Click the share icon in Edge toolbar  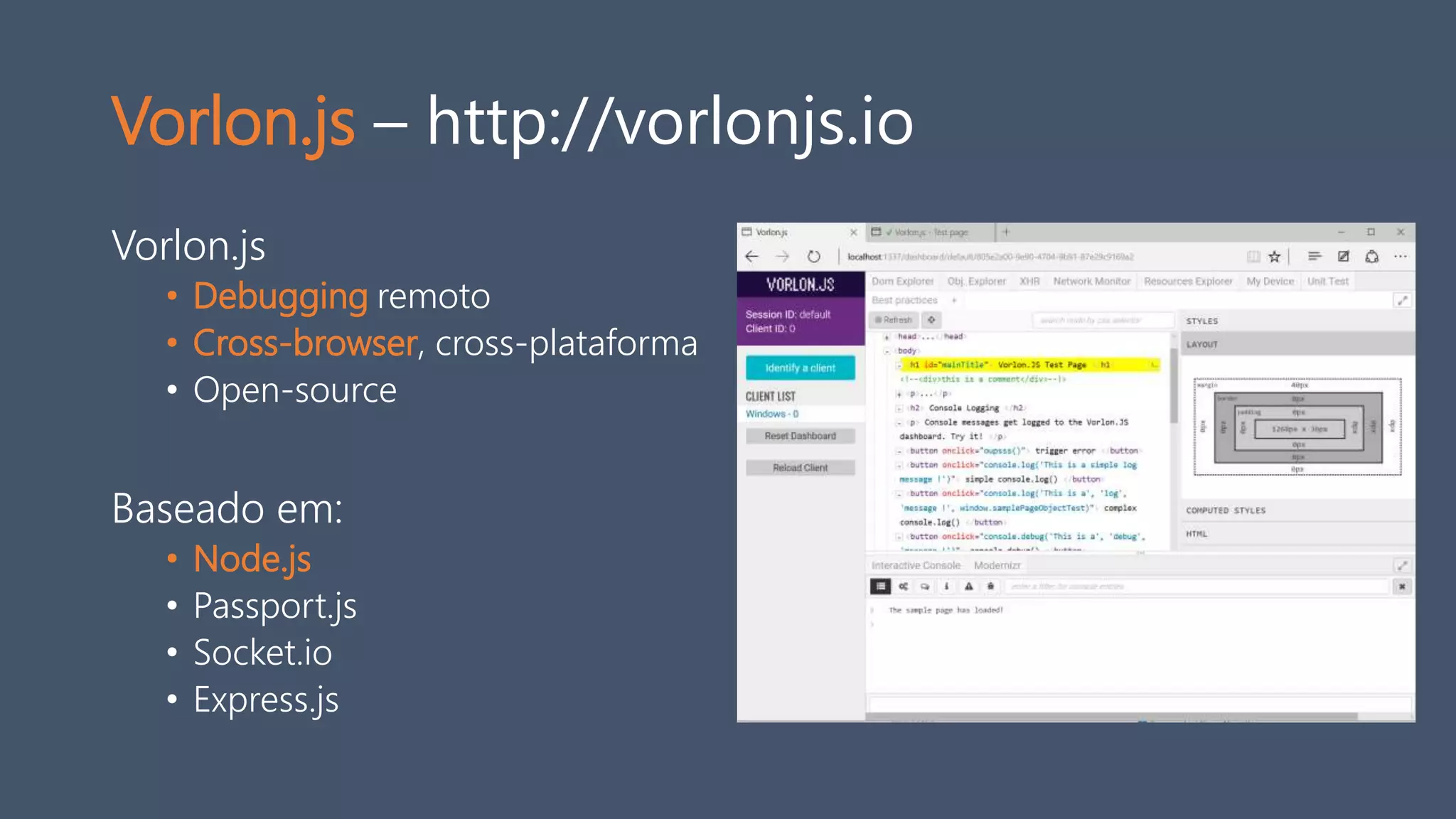(x=1372, y=257)
